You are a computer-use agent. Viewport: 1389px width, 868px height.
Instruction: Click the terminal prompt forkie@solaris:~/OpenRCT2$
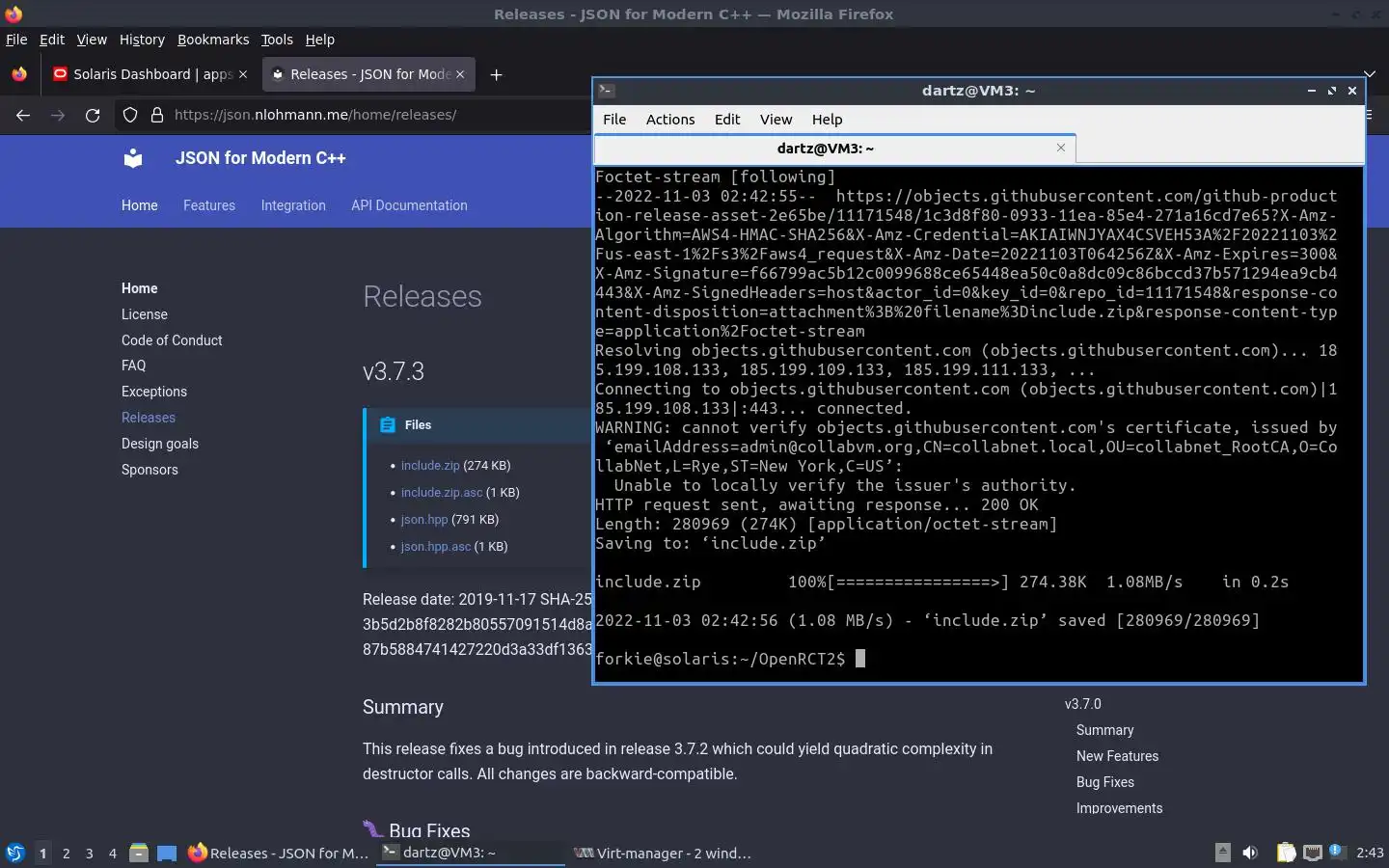tap(721, 659)
